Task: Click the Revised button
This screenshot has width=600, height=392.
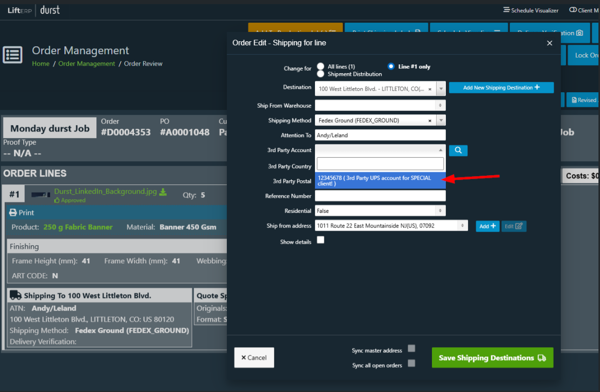Action: [x=583, y=100]
